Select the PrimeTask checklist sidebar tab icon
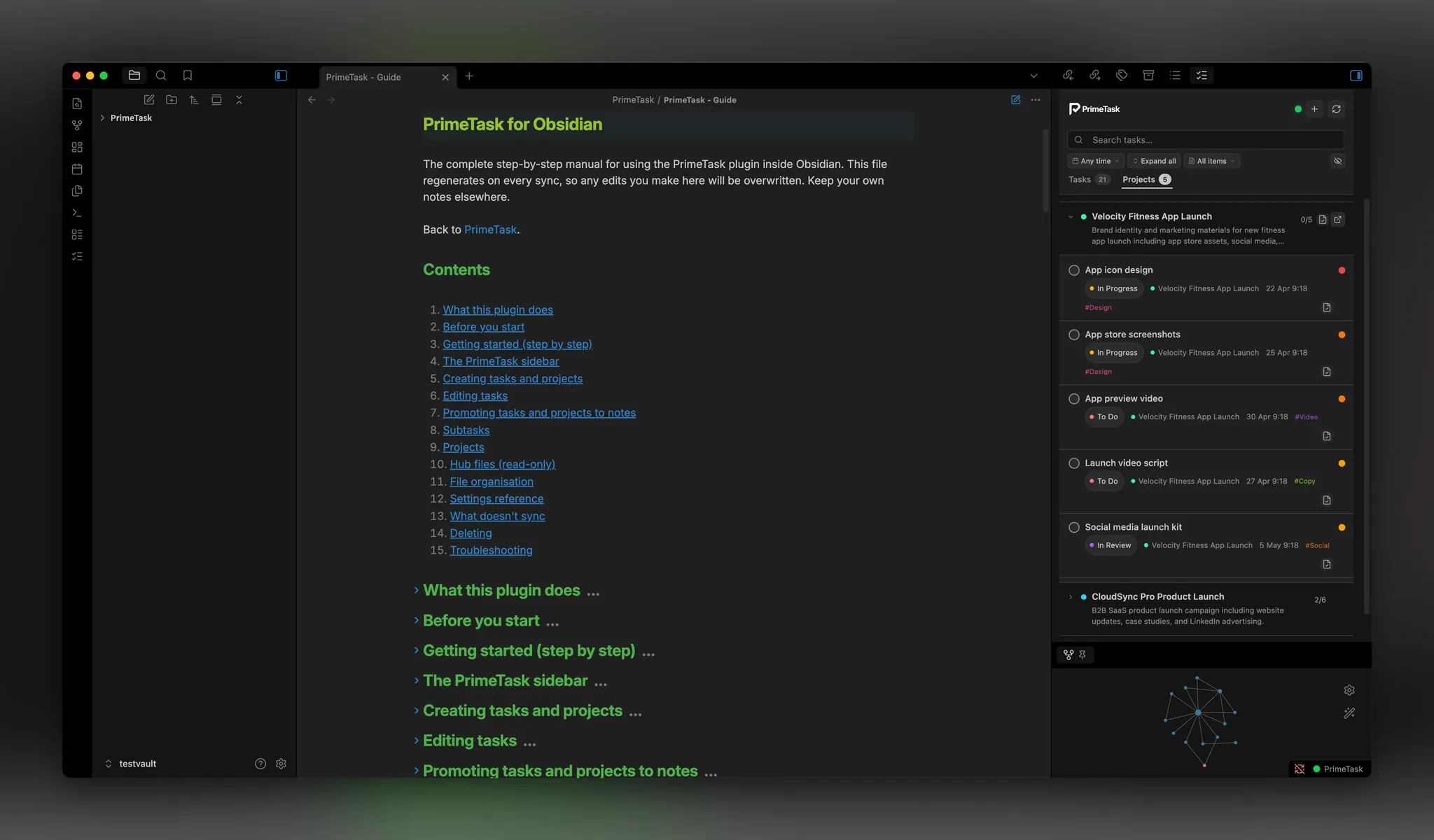 1202,76
